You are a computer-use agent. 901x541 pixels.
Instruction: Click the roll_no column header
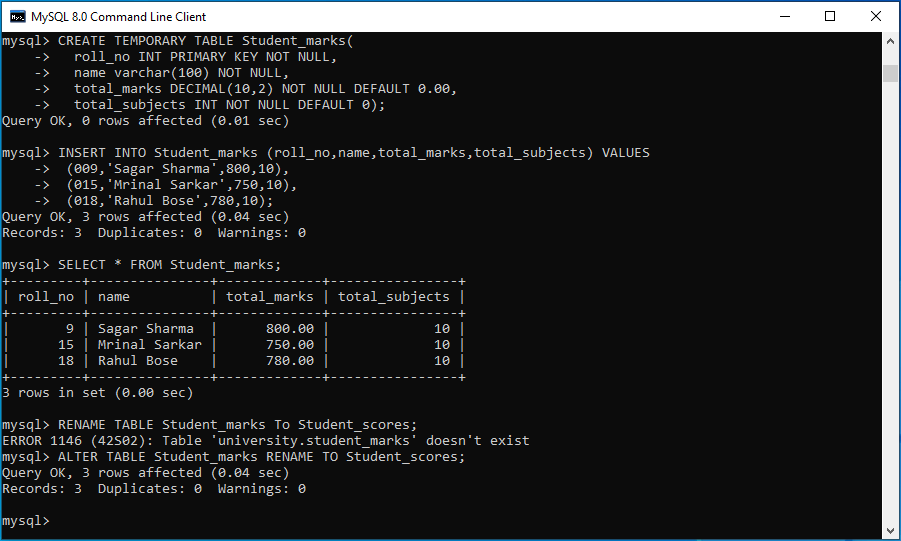(46, 297)
